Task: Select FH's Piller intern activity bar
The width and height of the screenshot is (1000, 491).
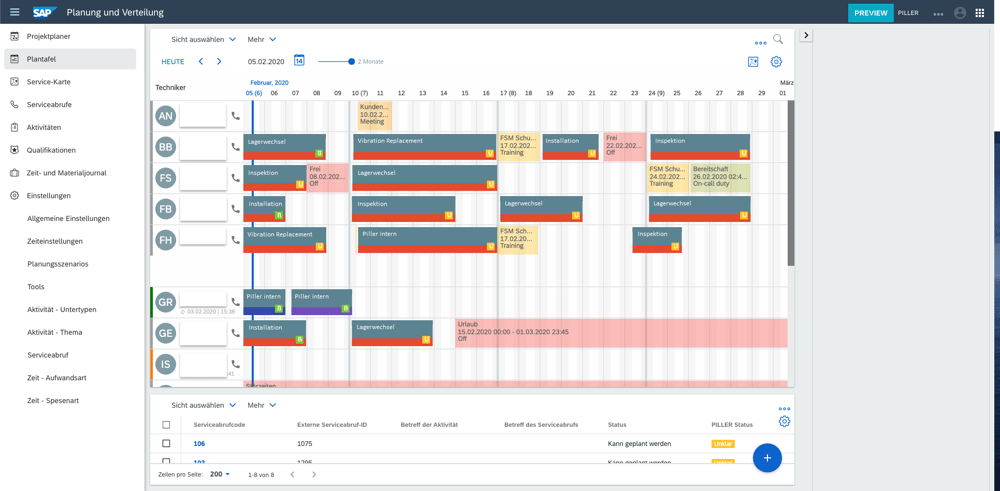Action: [427, 240]
